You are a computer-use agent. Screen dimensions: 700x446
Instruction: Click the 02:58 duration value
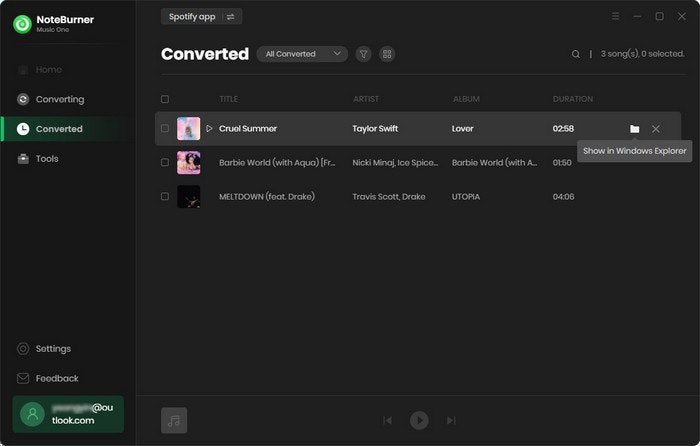coord(563,129)
